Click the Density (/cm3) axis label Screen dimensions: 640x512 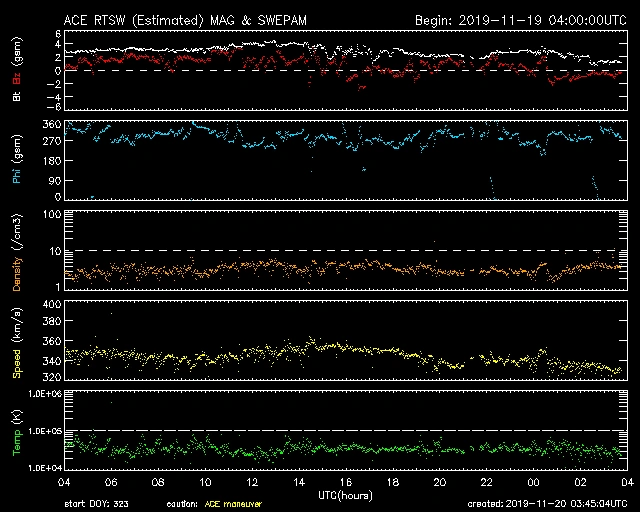[x=16, y=255]
